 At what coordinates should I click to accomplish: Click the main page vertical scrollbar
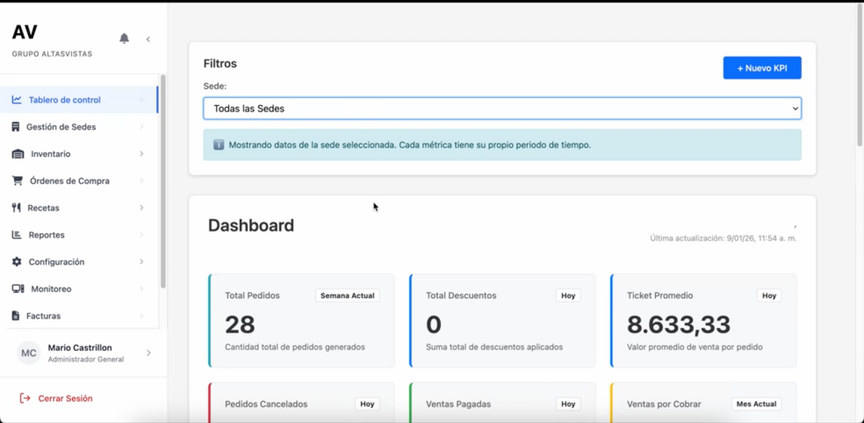click(860, 75)
